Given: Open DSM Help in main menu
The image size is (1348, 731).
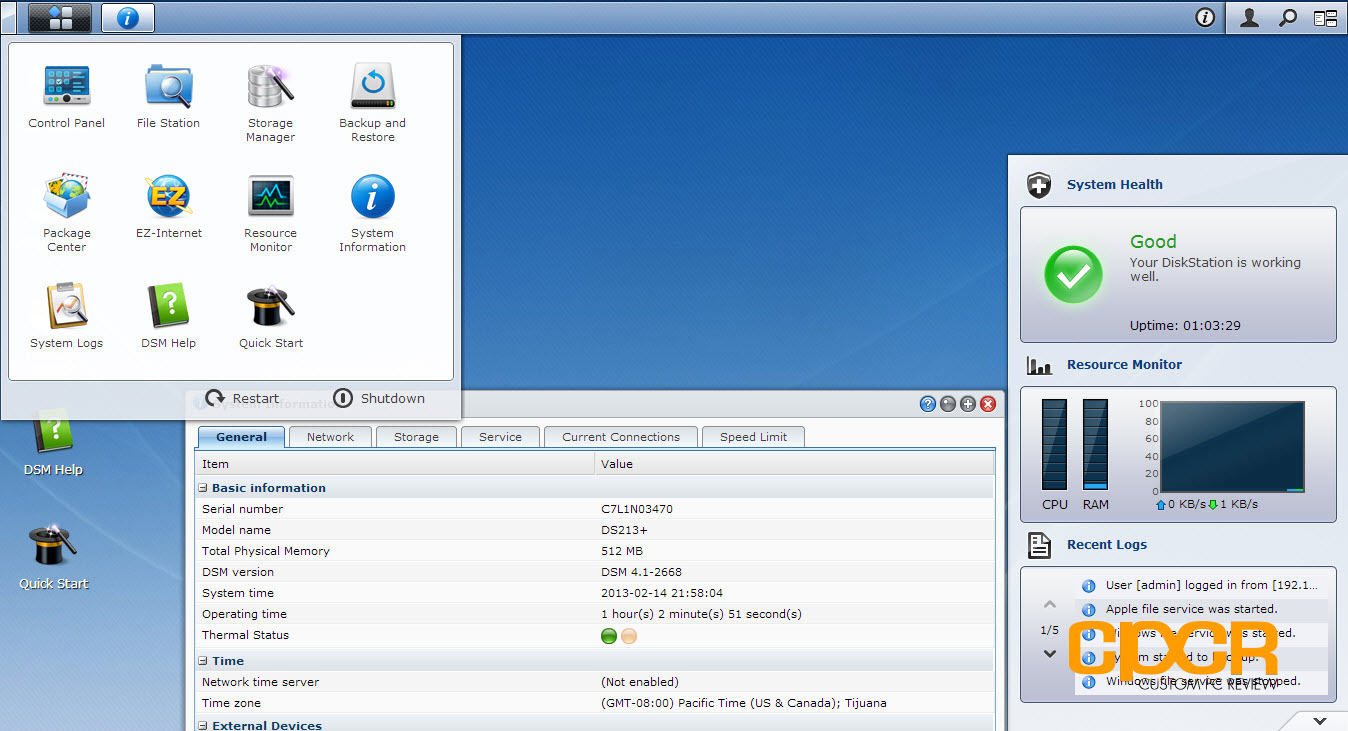Looking at the screenshot, I should (169, 317).
